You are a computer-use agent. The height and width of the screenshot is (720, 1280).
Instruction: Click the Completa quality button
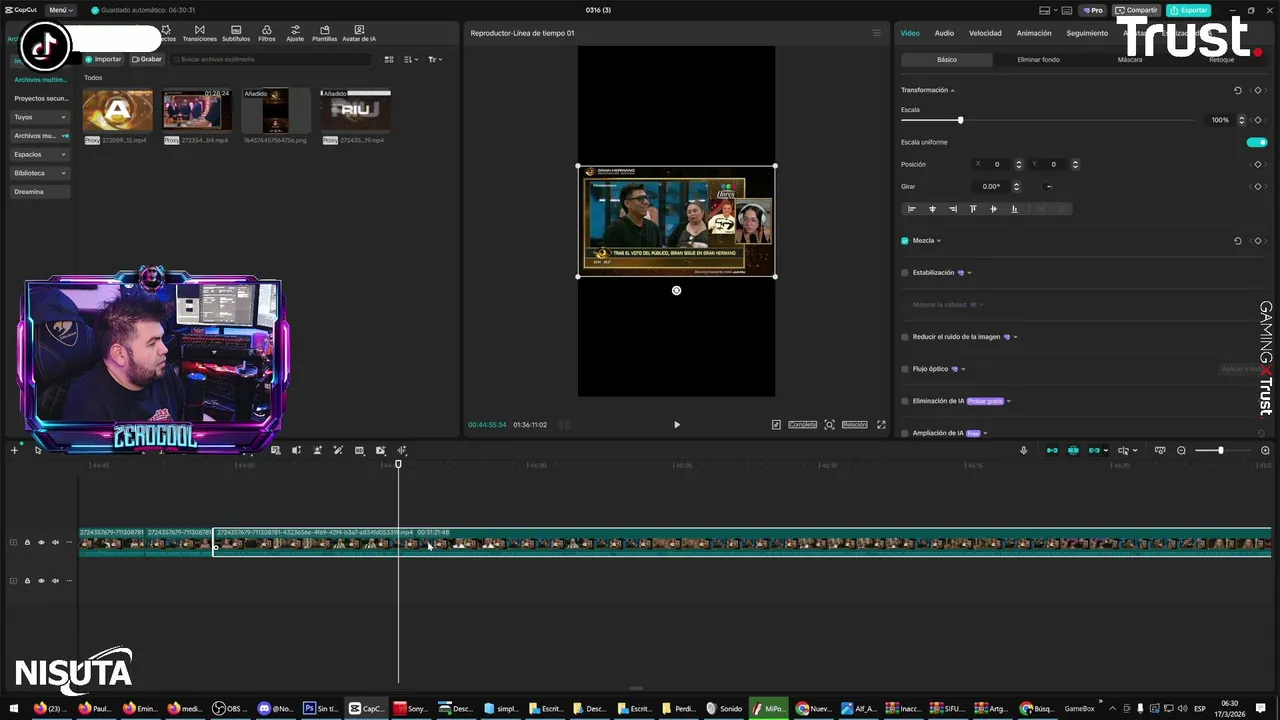802,424
